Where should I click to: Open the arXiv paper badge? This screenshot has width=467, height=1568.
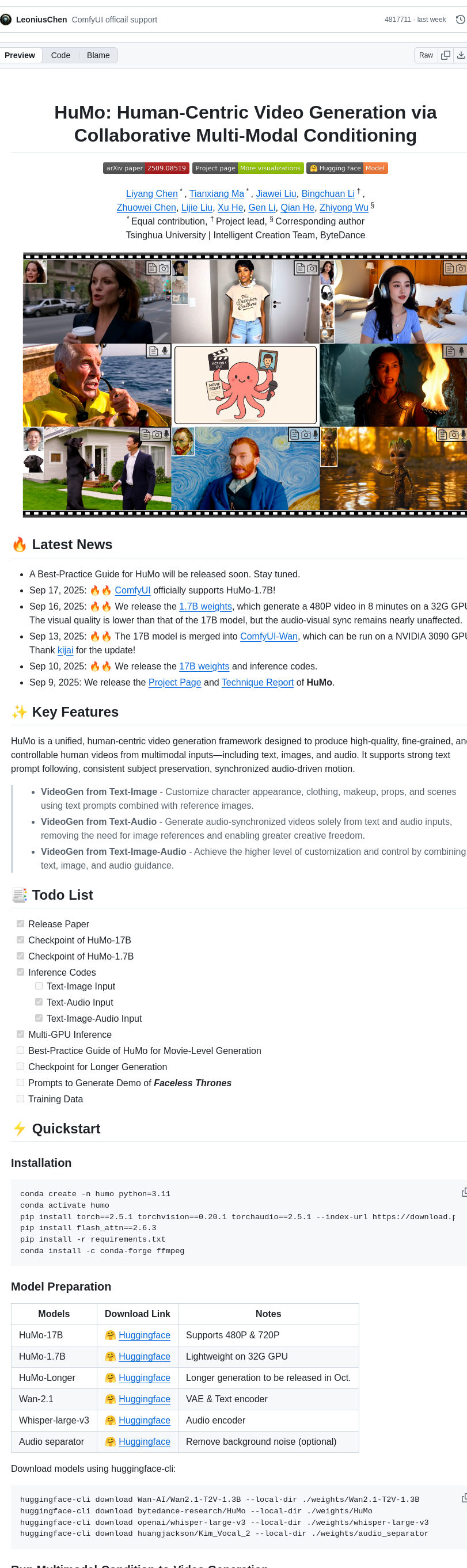coord(146,168)
